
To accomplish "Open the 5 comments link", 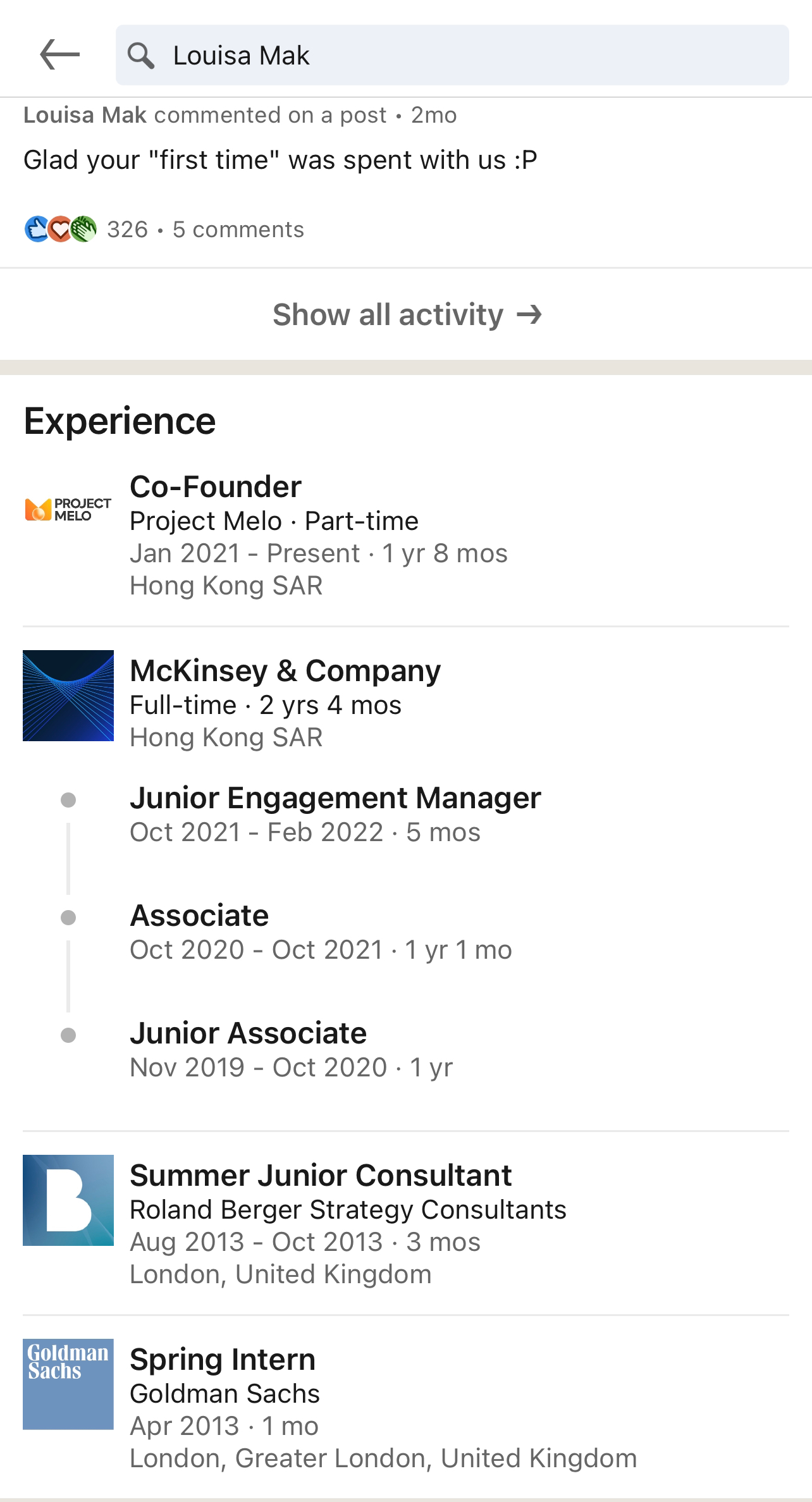I will click(x=238, y=230).
